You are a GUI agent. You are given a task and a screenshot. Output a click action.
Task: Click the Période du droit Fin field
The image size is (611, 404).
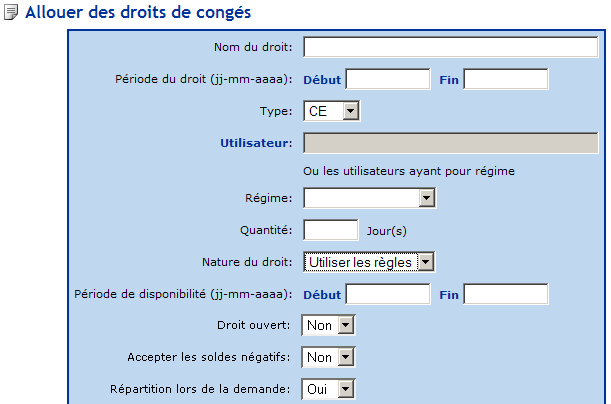pos(505,79)
